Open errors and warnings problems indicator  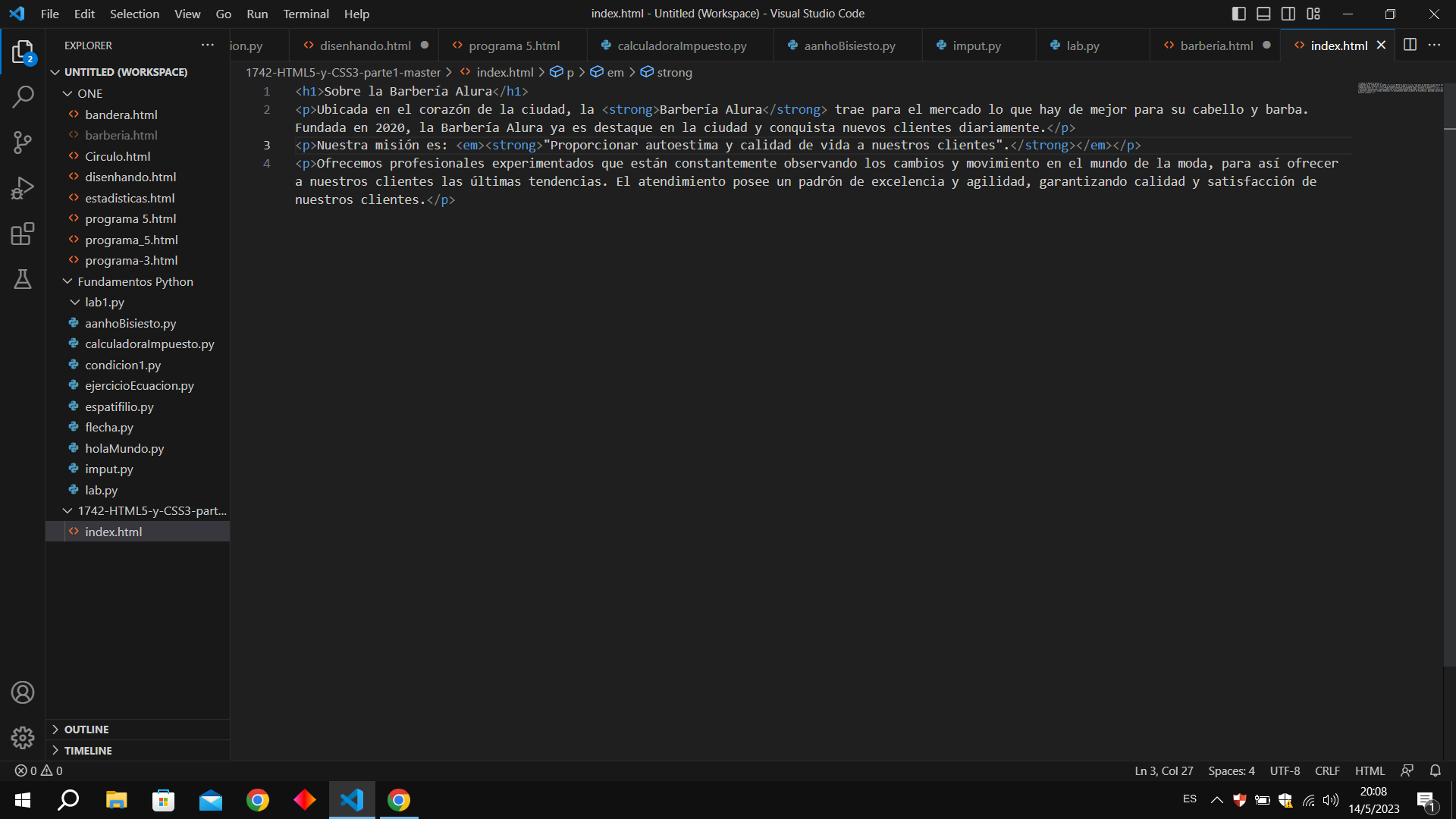point(39,770)
